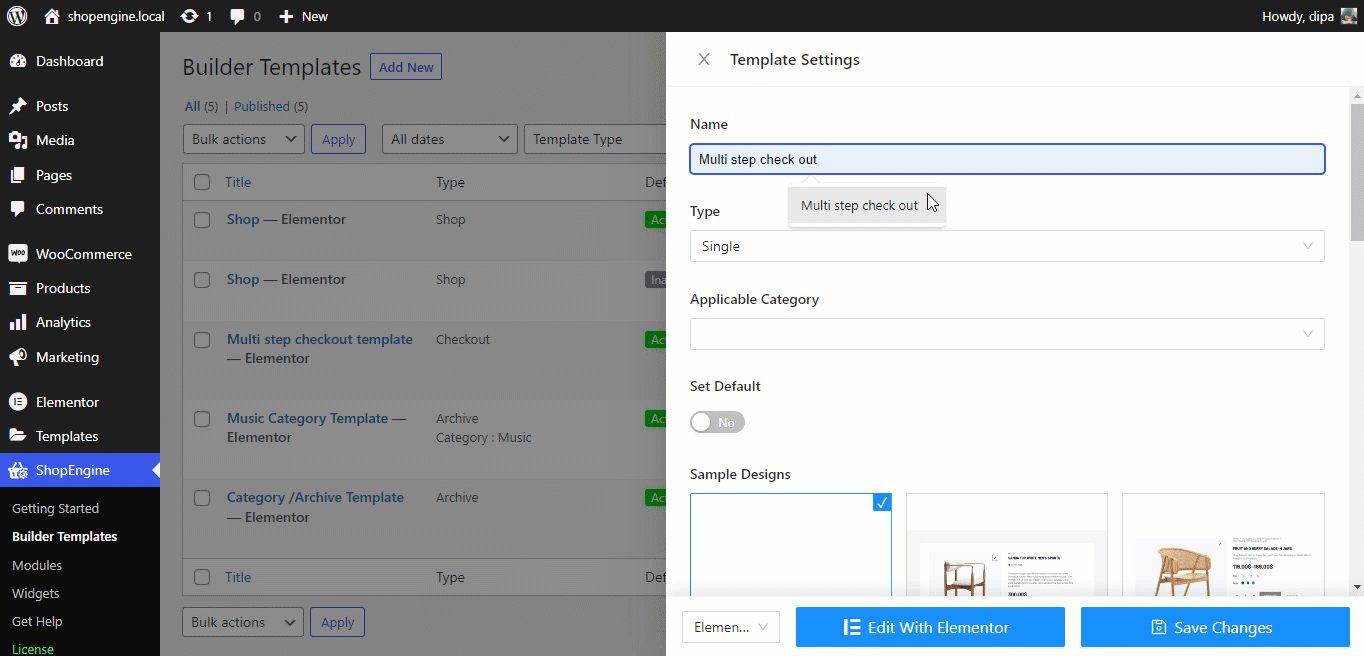Screen dimensions: 1364x656
Task: Click the home icon beside shopengine.local
Action: pos(52,16)
